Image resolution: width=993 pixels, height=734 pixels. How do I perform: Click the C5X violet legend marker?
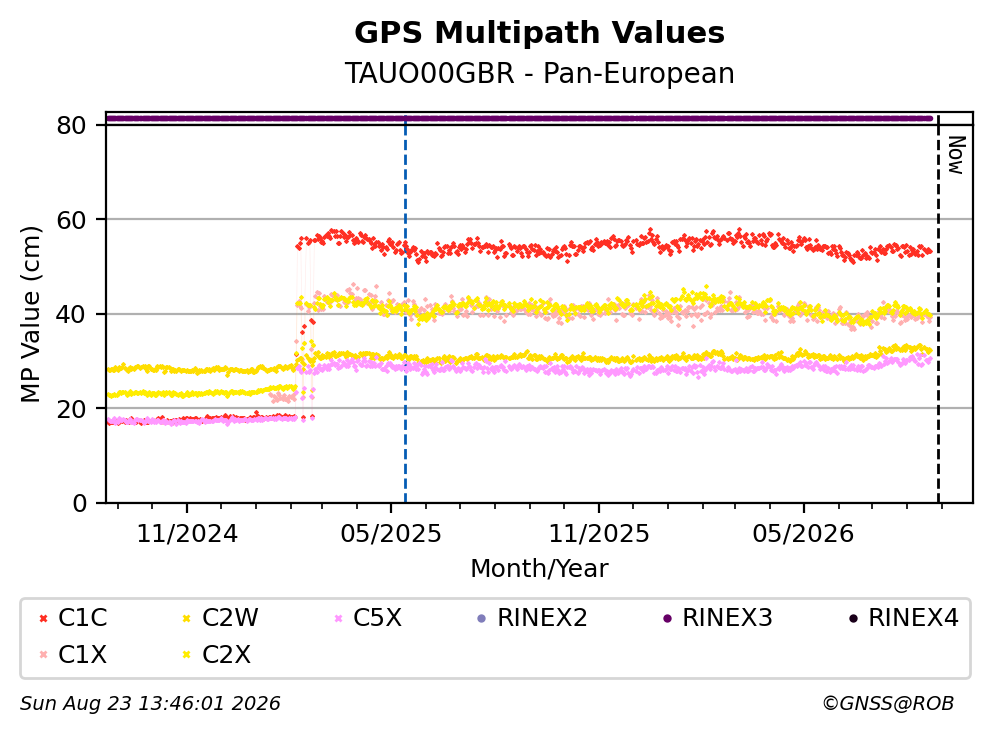338,618
